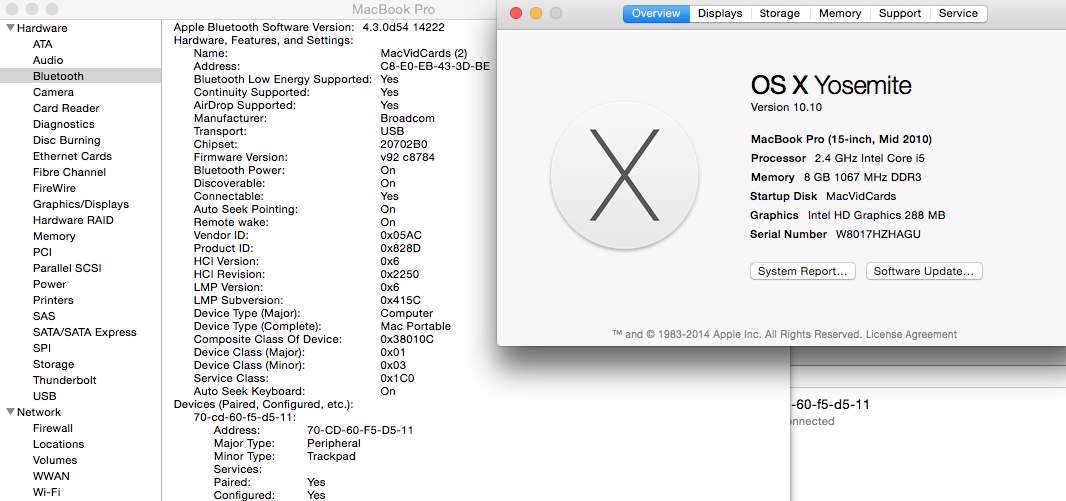The width and height of the screenshot is (1066, 501).
Task: Select Parallel SCSI entry
Action: [x=67, y=269]
